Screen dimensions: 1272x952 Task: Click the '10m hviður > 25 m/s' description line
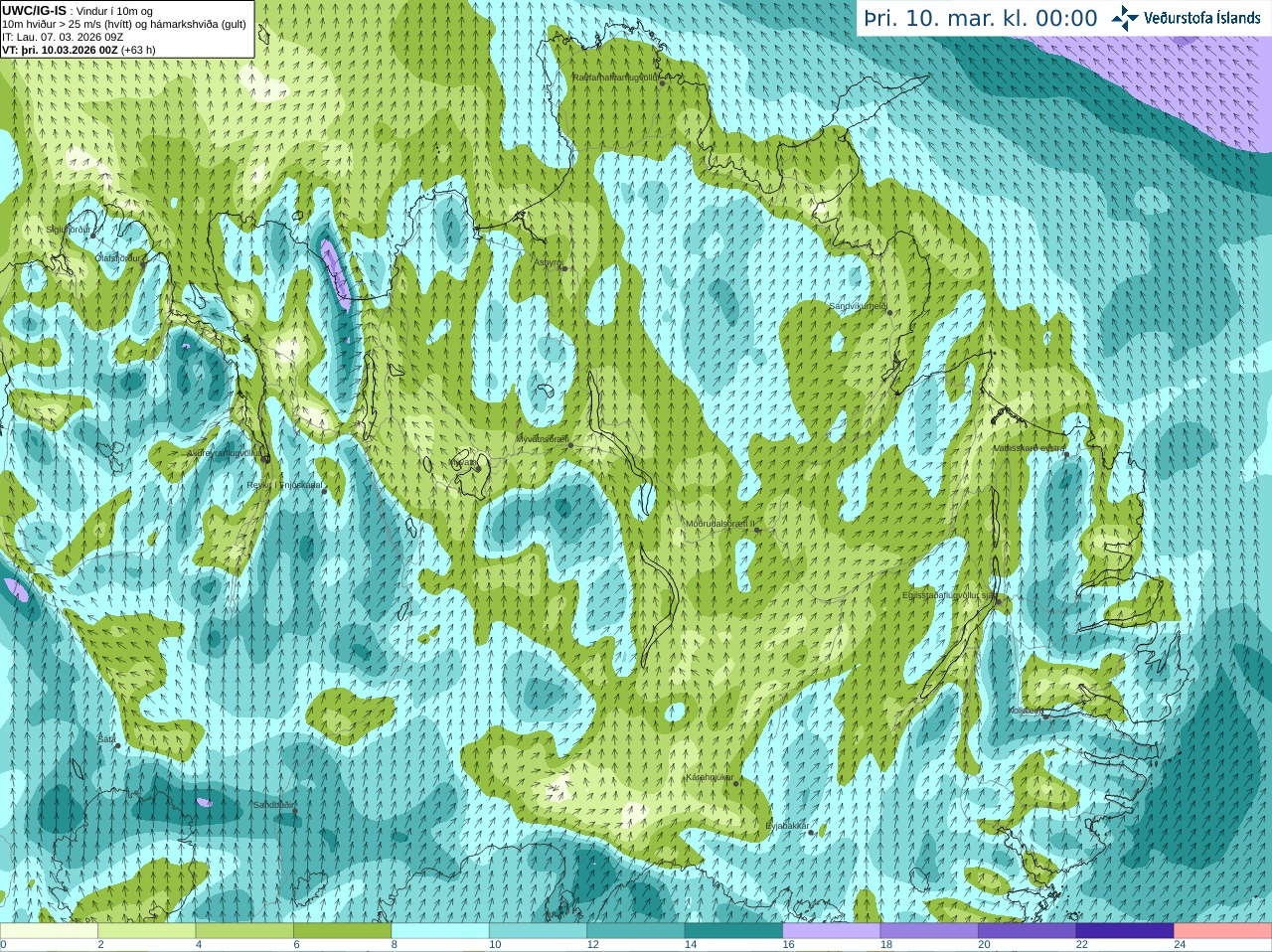pyautogui.click(x=124, y=24)
